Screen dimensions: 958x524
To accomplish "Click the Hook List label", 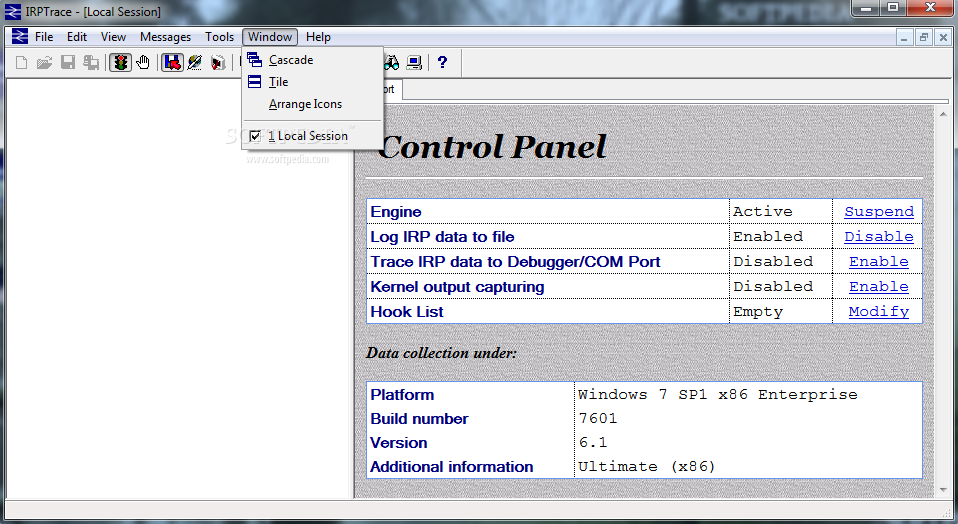I will (407, 312).
